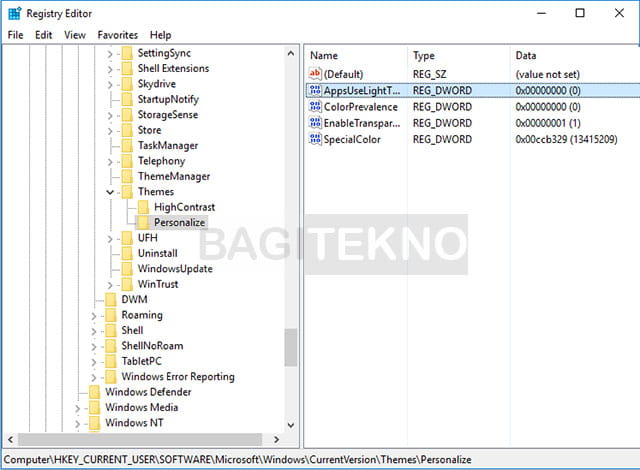This screenshot has width=640, height=470.
Task: Click the DWM folder icon
Action: click(x=111, y=300)
